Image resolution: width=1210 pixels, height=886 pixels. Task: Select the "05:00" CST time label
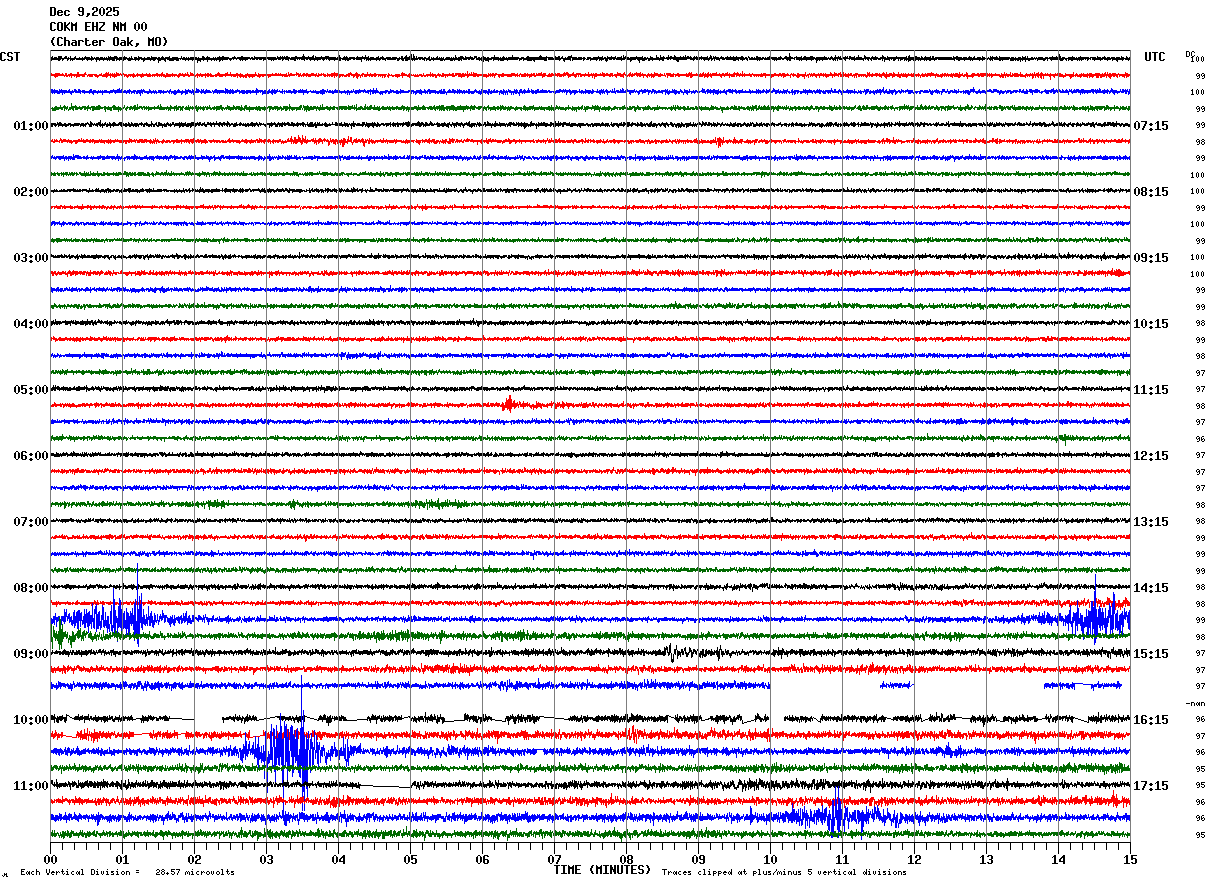31,390
